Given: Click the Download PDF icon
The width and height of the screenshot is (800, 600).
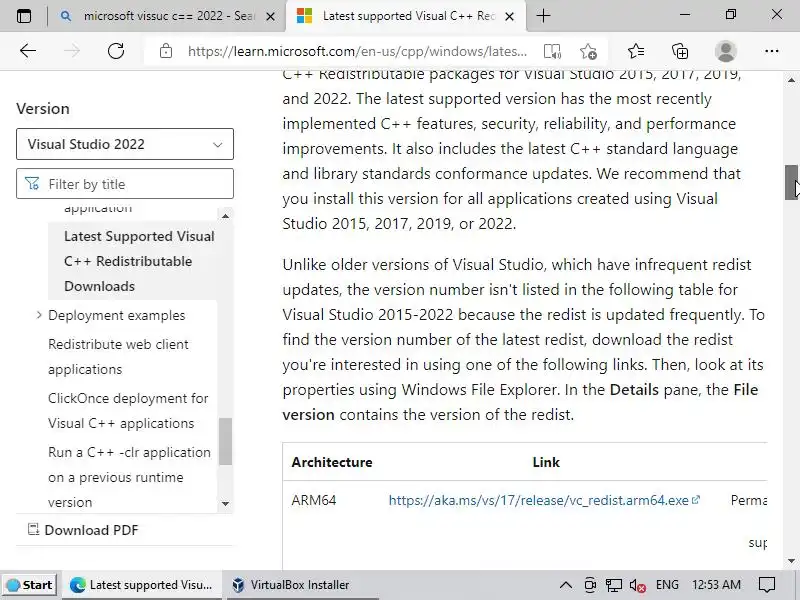Looking at the screenshot, I should click(33, 530).
